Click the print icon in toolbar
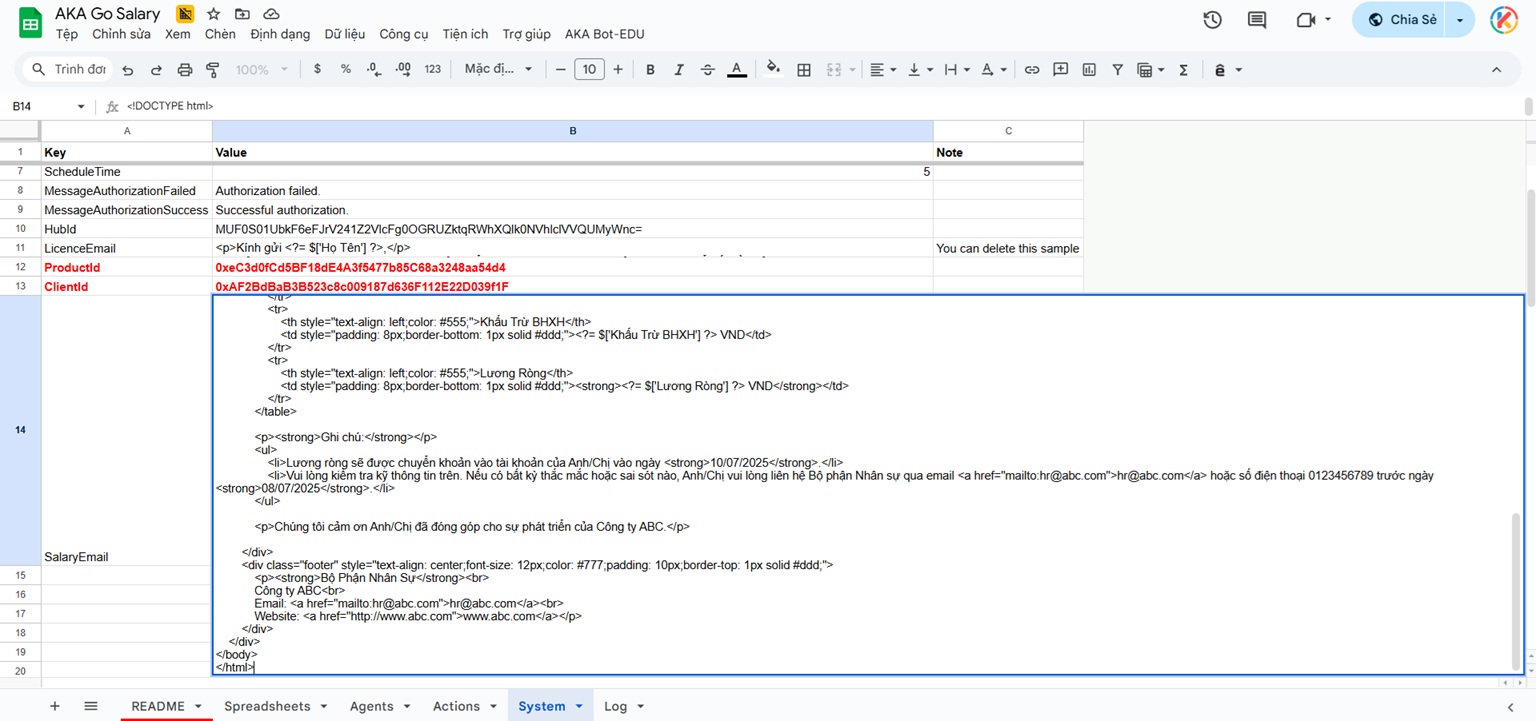Screen dimensions: 1536x721 pyautogui.click(x=184, y=70)
